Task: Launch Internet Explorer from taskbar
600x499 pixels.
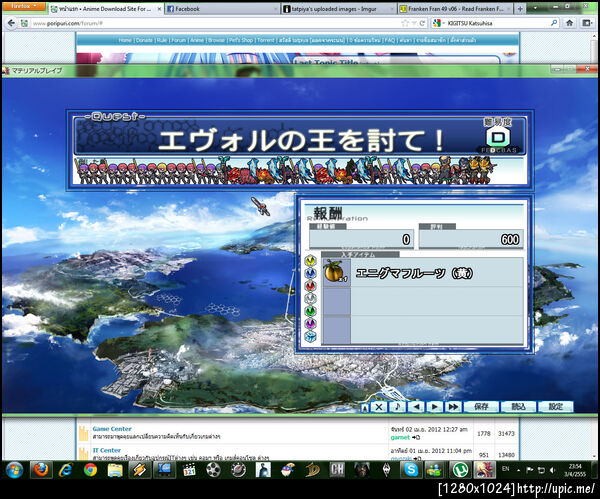Action: (x=66, y=470)
